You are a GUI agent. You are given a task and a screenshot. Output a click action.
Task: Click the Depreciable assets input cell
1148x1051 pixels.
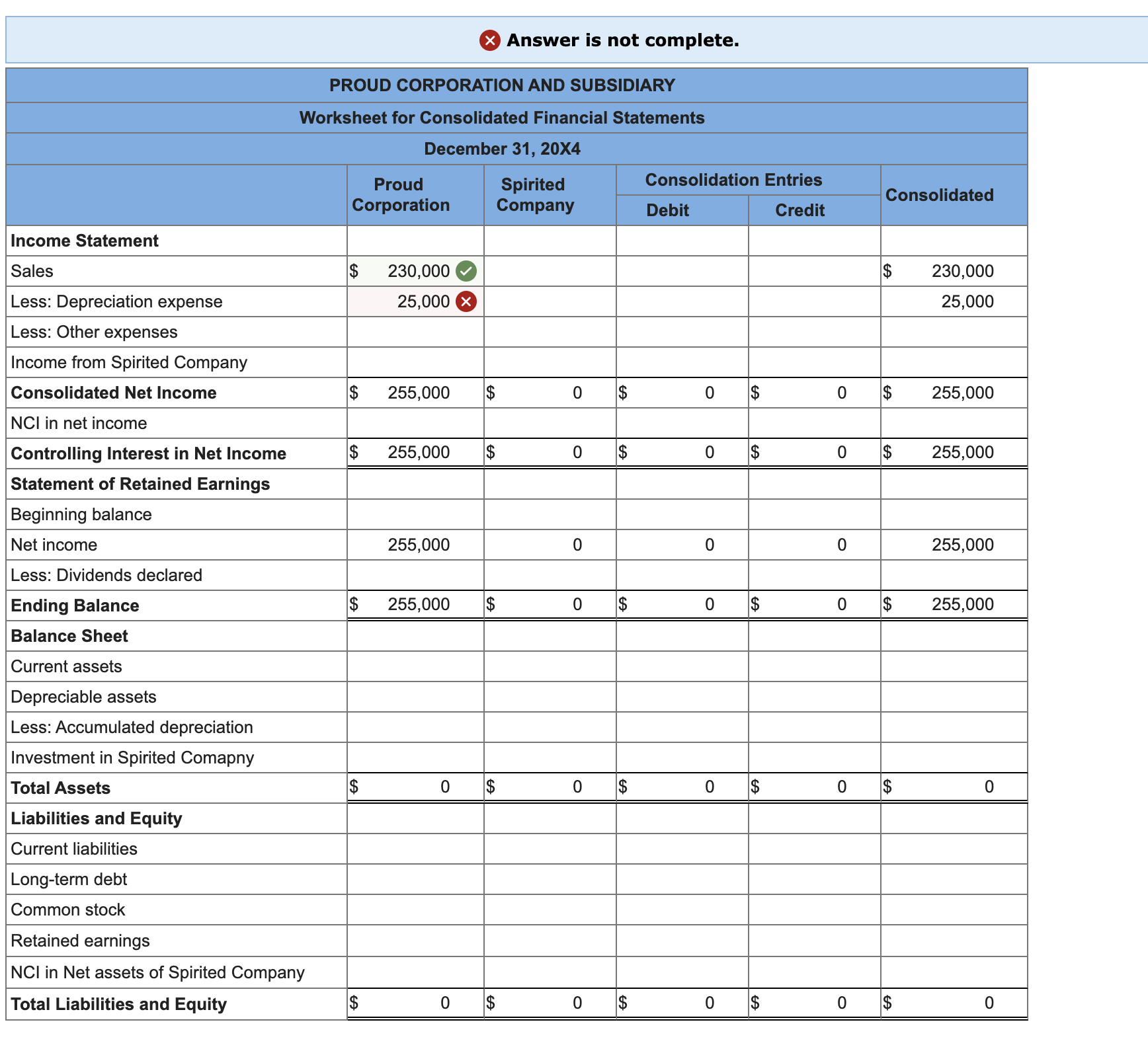pyautogui.click(x=413, y=697)
